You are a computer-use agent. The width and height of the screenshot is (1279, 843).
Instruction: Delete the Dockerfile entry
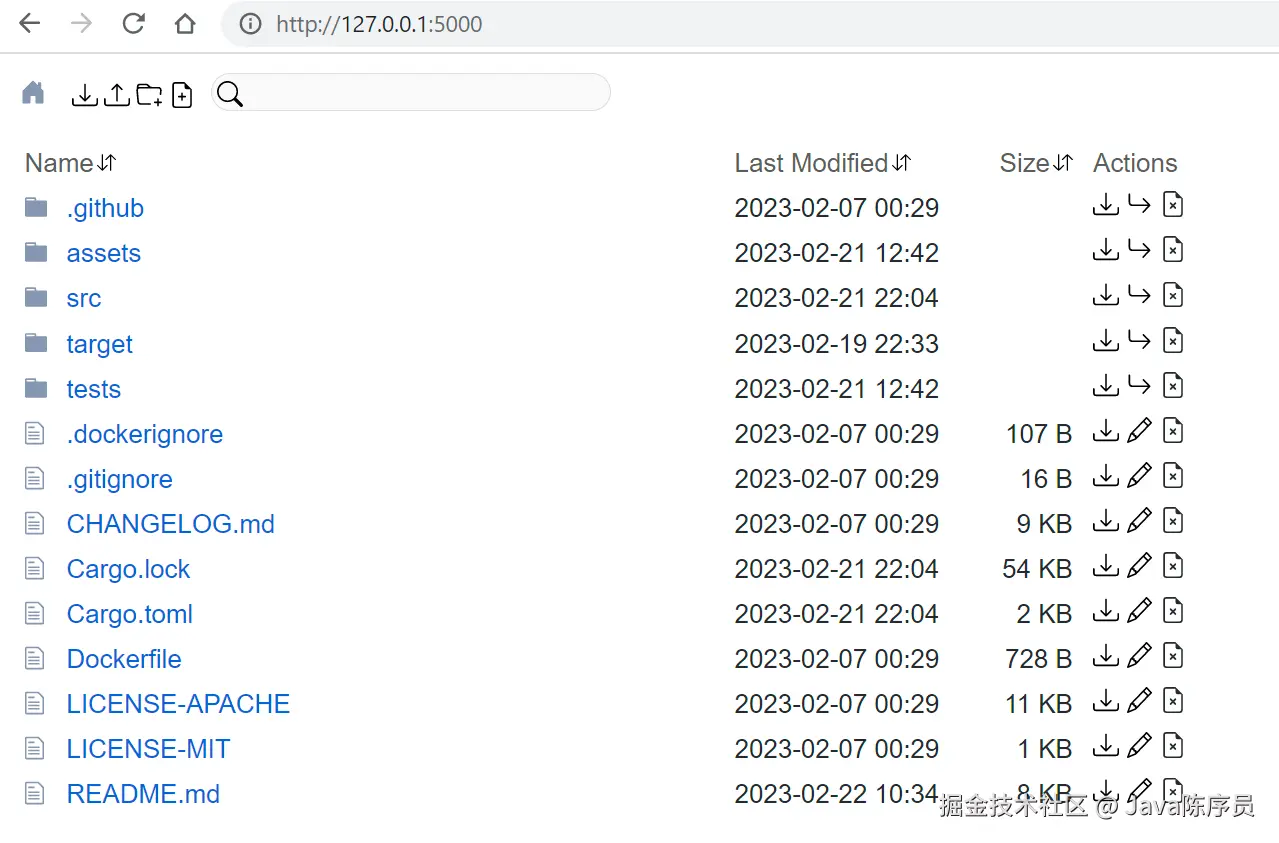pyautogui.click(x=1173, y=657)
